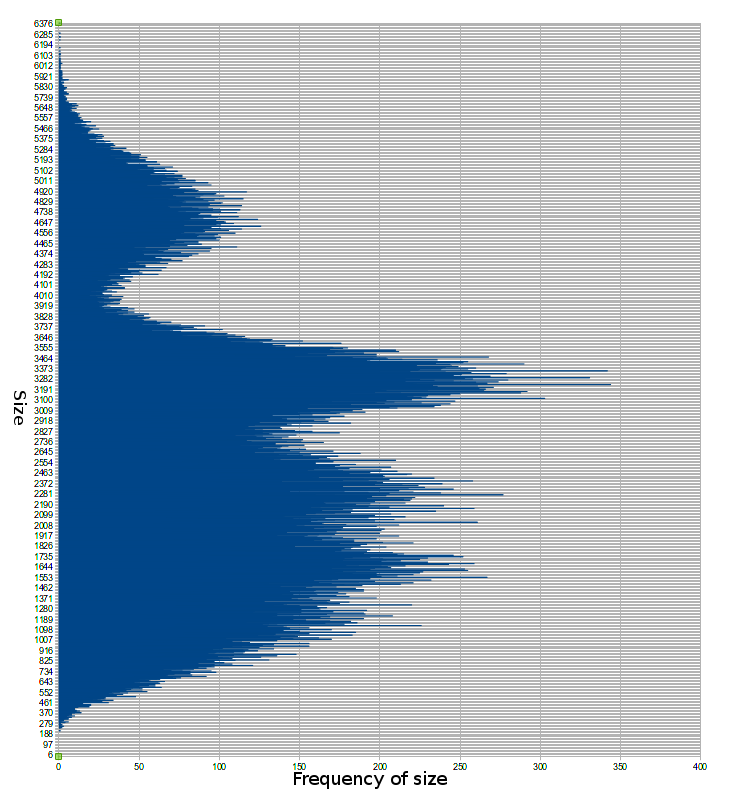Click the 1553 Size axis label
Image resolution: width=729 pixels, height=790 pixels.
(x=42, y=577)
